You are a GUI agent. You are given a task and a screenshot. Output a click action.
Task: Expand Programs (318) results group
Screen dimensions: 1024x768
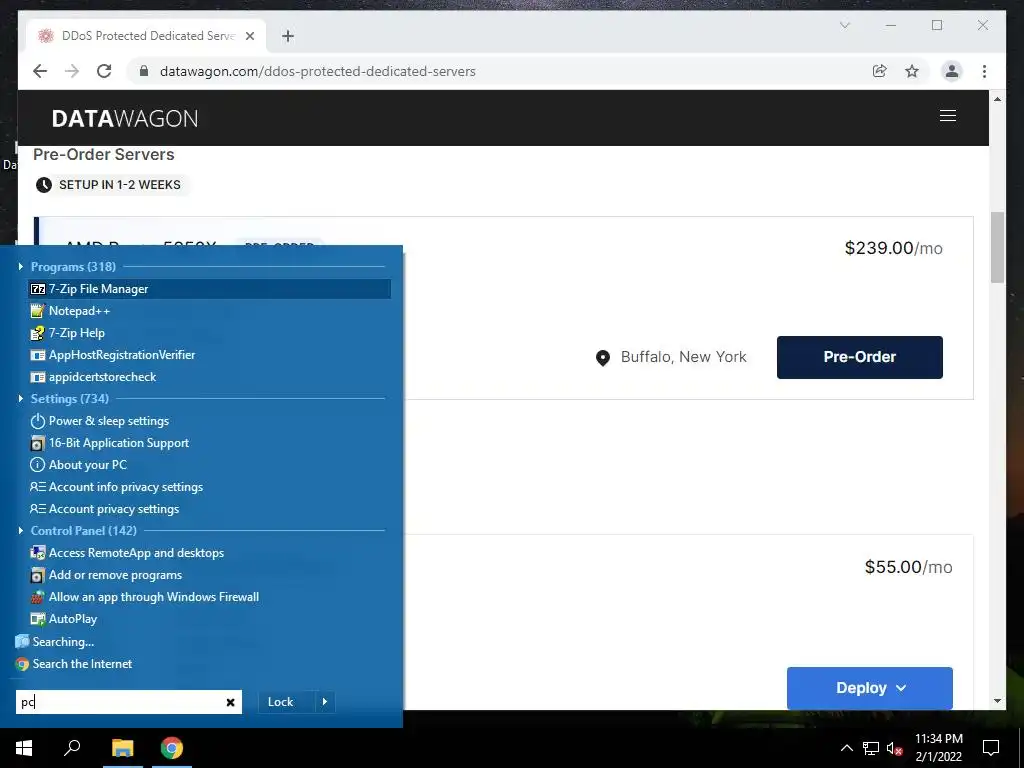click(x=20, y=266)
